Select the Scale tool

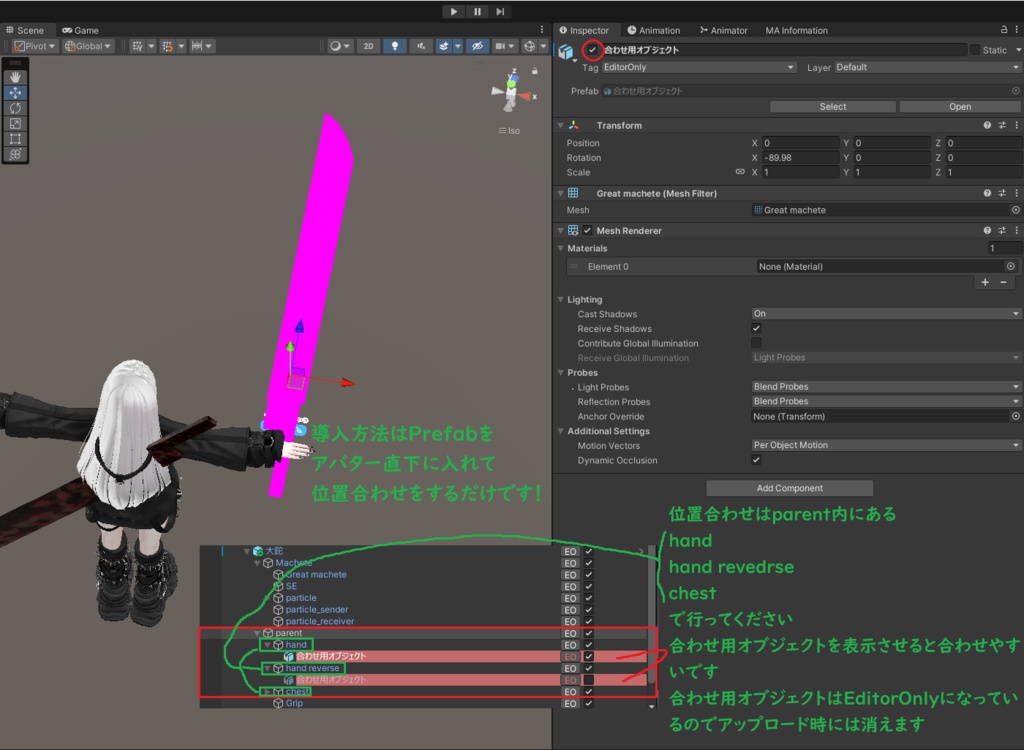point(15,123)
